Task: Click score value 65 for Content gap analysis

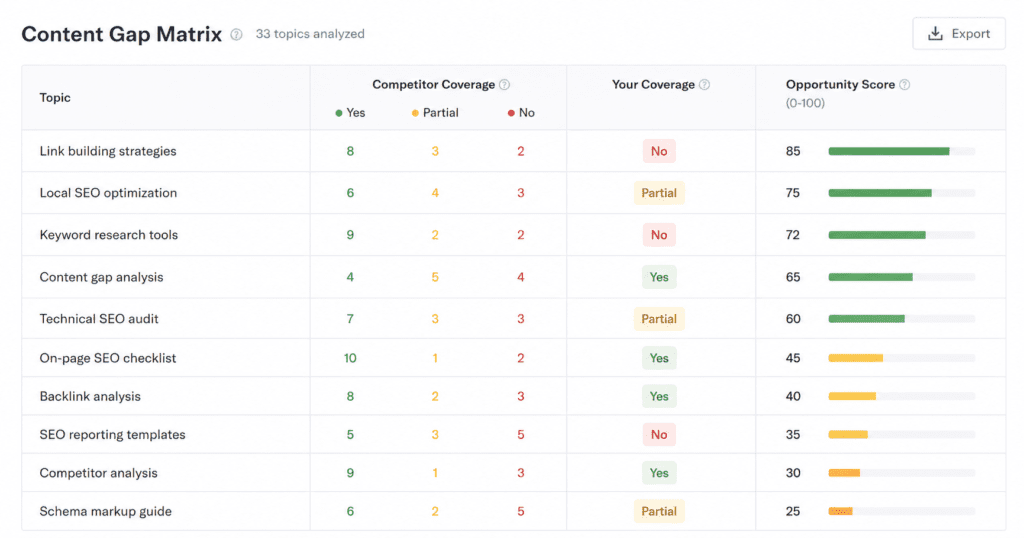Action: pyautogui.click(x=793, y=277)
